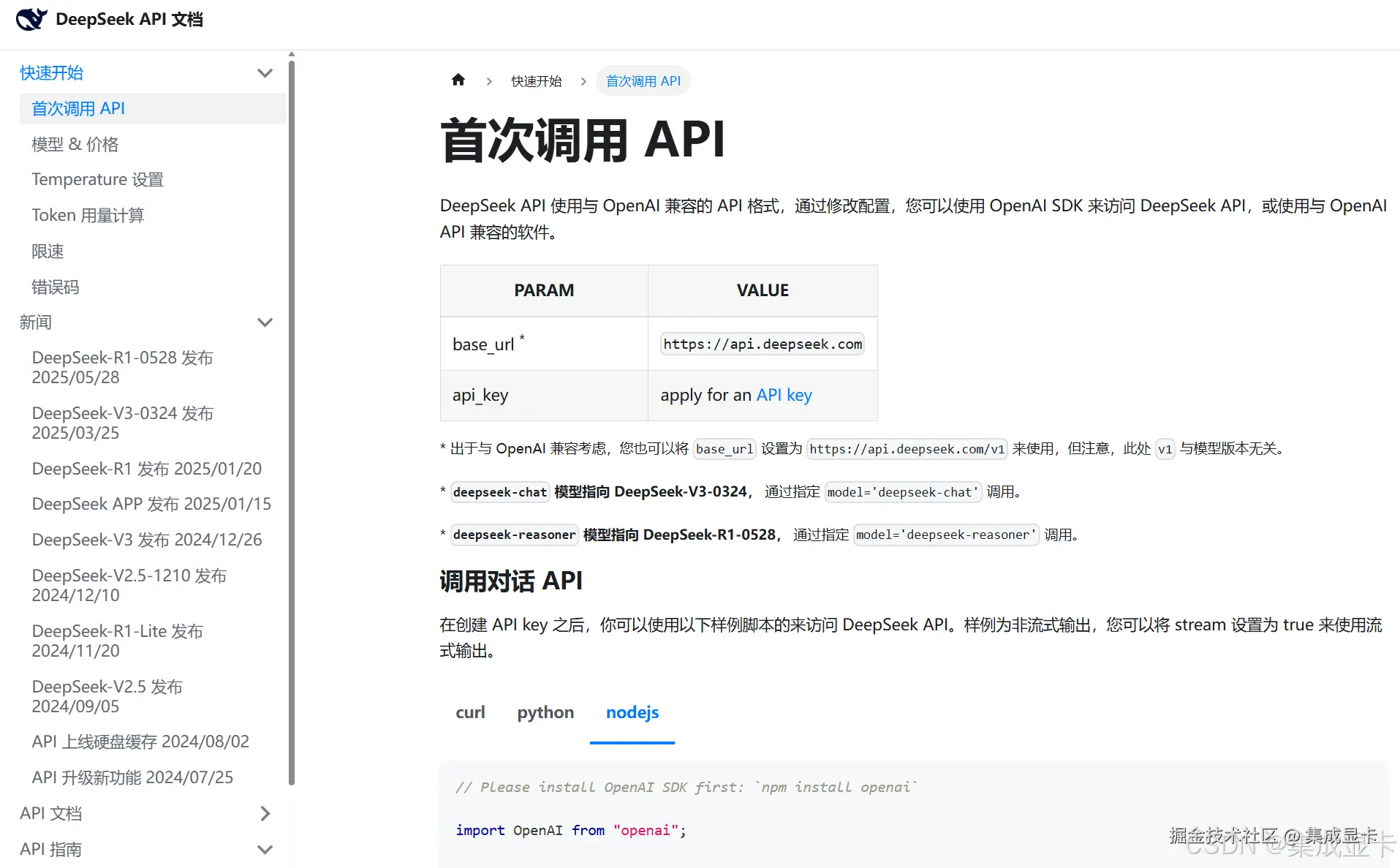This screenshot has height=868, width=1400.
Task: Click the 快速开始 sidebar category label
Action: click(51, 73)
